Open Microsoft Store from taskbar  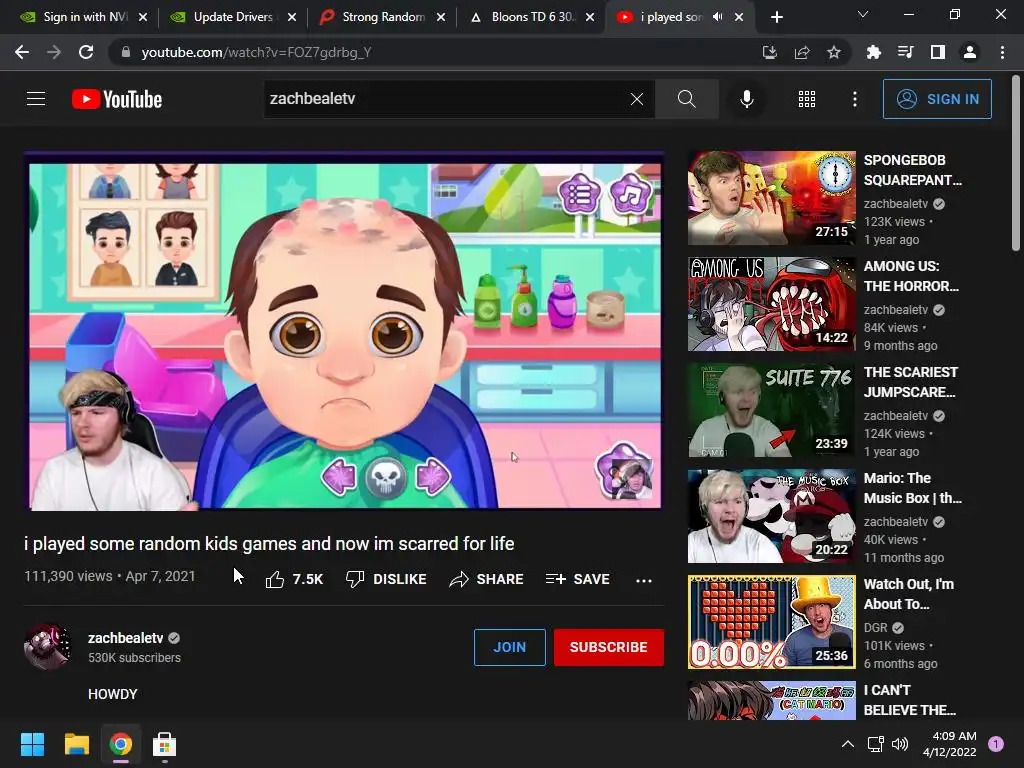164,744
